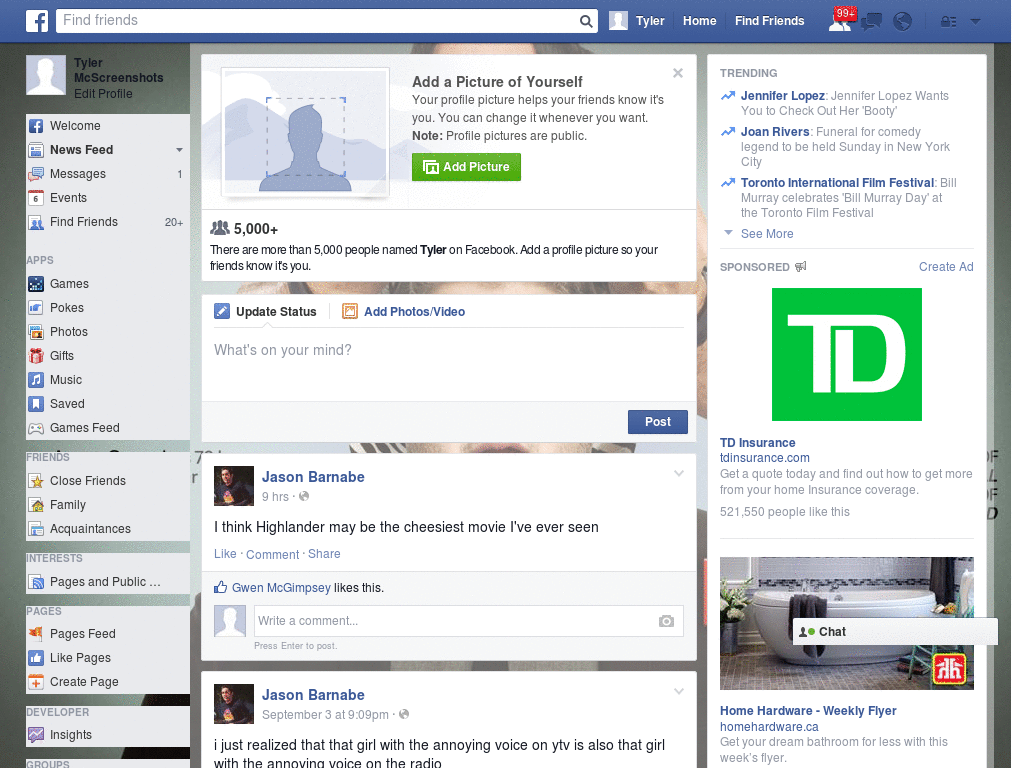Click the Close Friends star icon
1024x768 pixels.
pyautogui.click(x=36, y=481)
